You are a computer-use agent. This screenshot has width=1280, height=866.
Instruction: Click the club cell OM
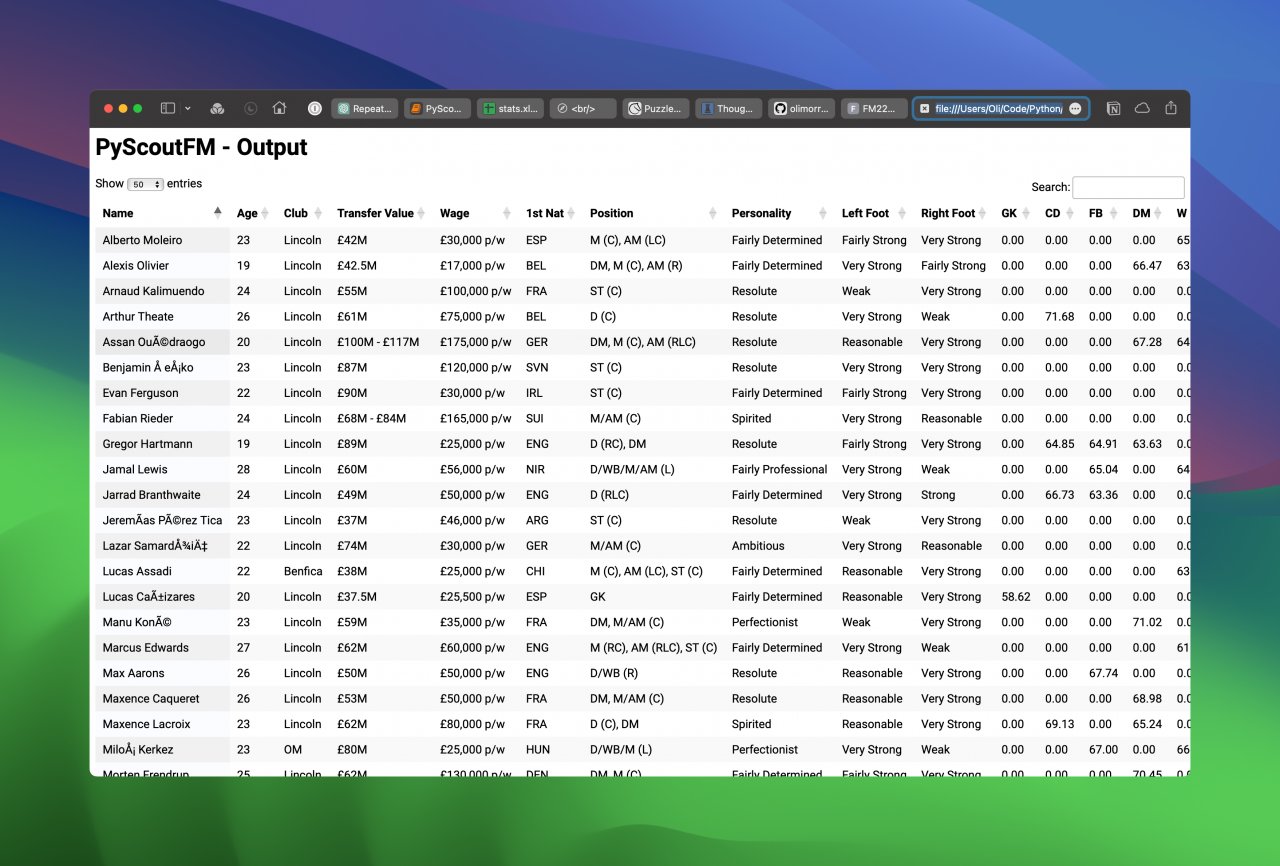click(x=293, y=749)
